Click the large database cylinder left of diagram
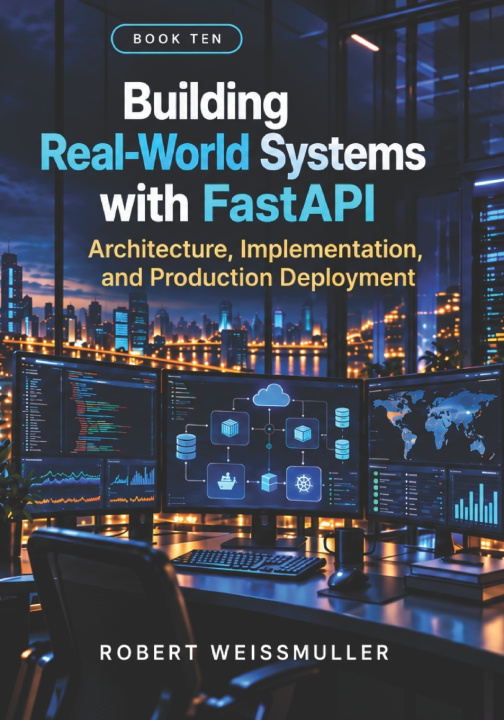 [186, 446]
